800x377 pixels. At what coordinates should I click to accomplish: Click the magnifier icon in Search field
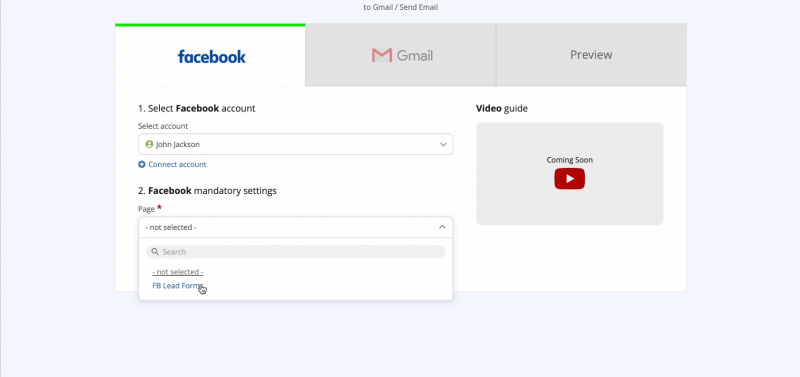pyautogui.click(x=155, y=252)
